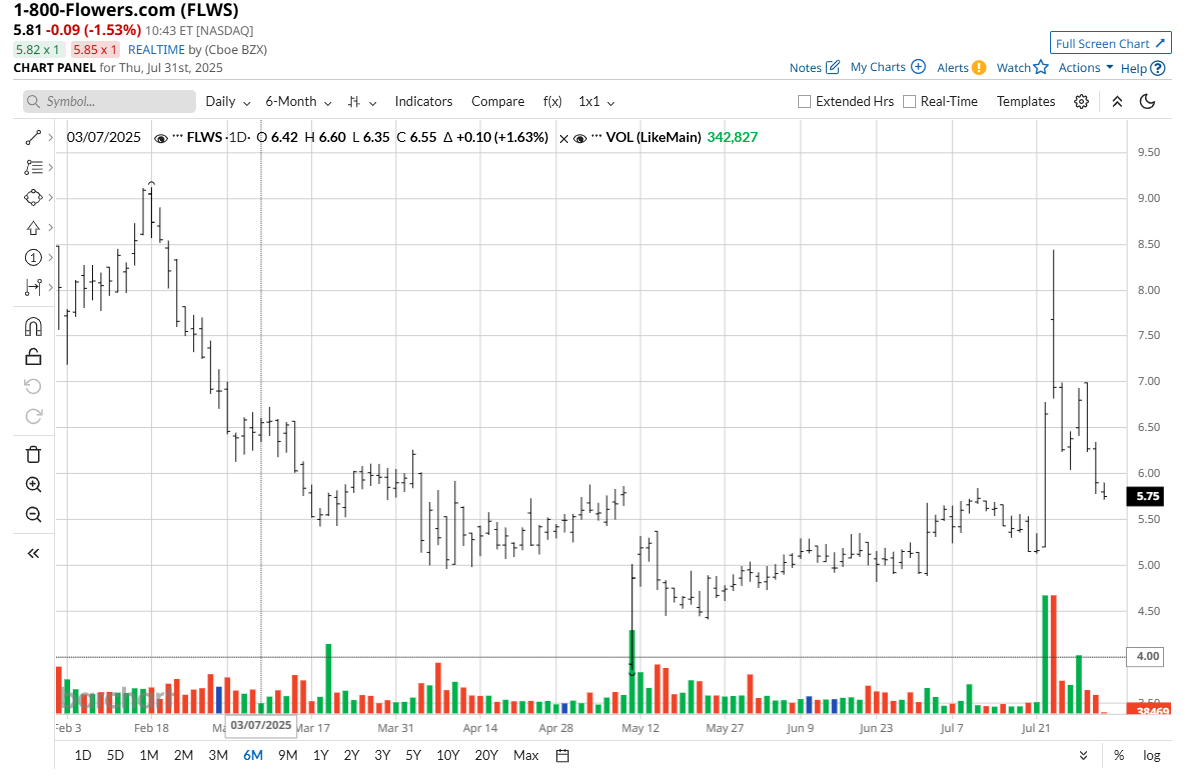Screen dimensions: 1202x776
Task: Open the Indicators menu
Action: 423,102
